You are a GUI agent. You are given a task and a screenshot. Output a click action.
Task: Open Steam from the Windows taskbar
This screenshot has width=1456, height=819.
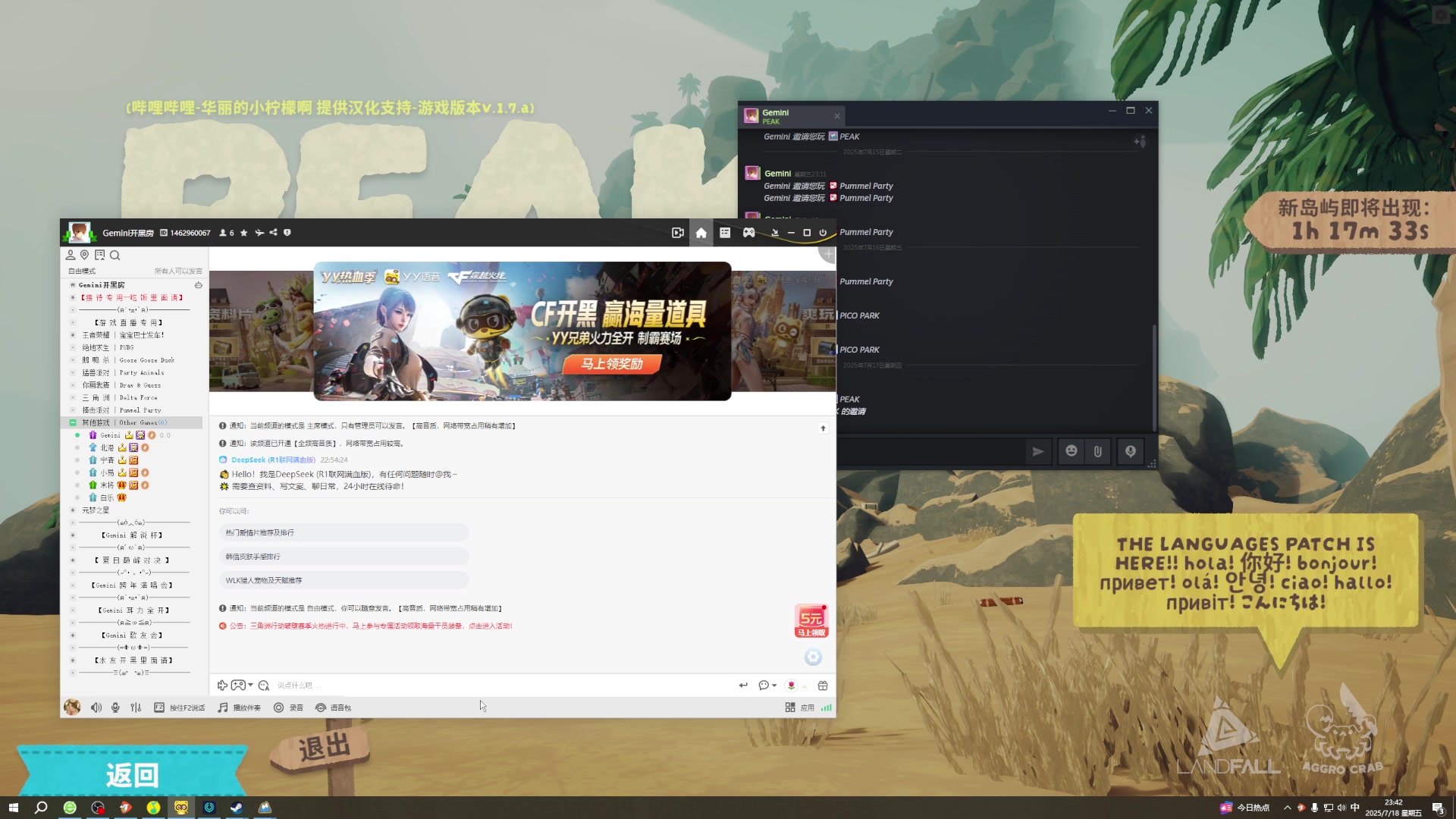(237, 808)
